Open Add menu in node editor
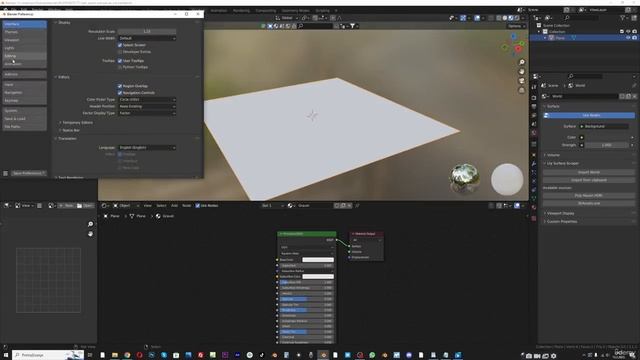Screen dimensions: 640x360 tap(174, 206)
